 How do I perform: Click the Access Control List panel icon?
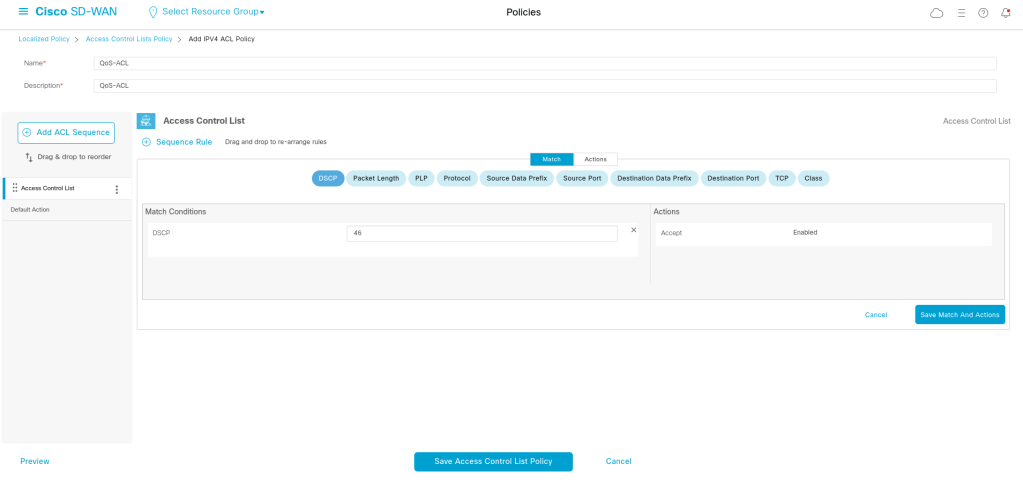coord(146,121)
